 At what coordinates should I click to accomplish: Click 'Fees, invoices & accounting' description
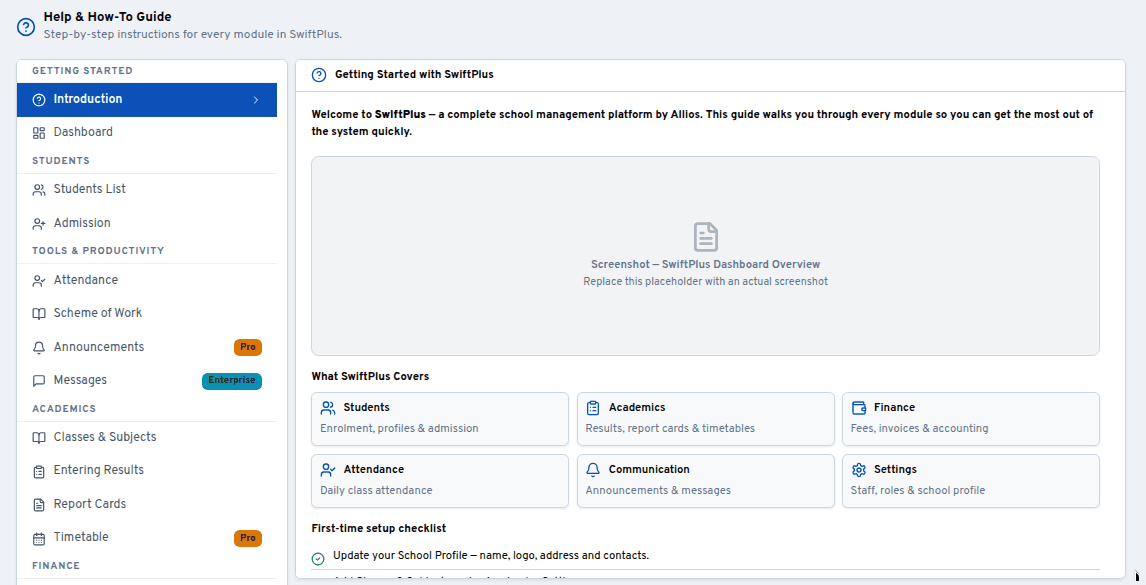(919, 429)
